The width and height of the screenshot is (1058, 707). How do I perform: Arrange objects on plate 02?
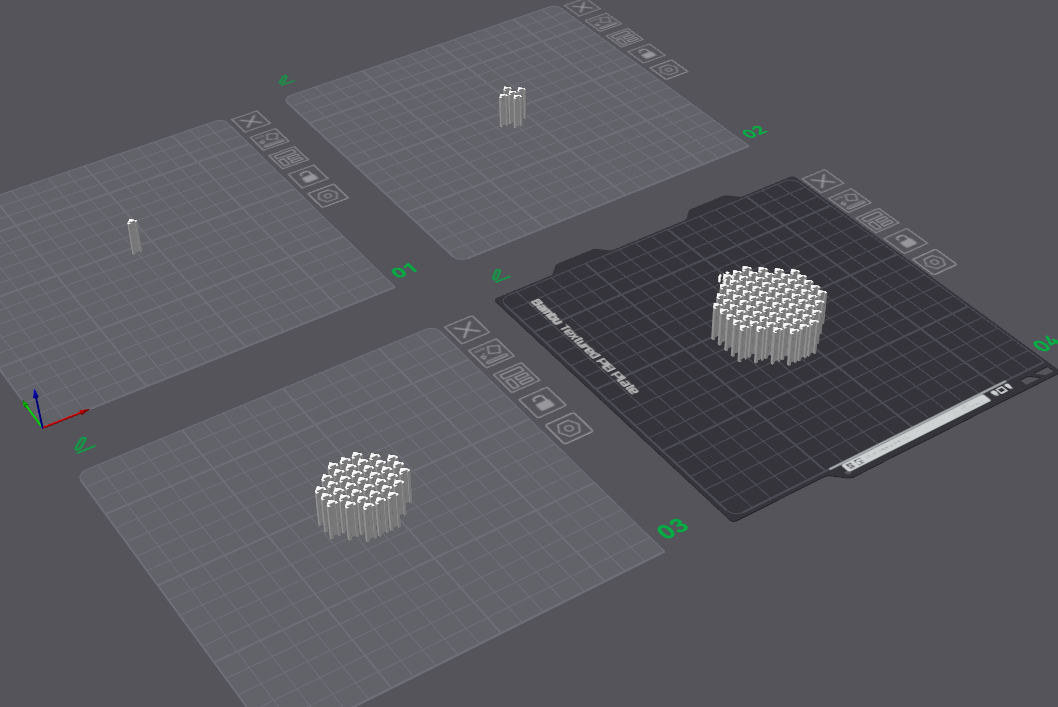click(x=623, y=36)
